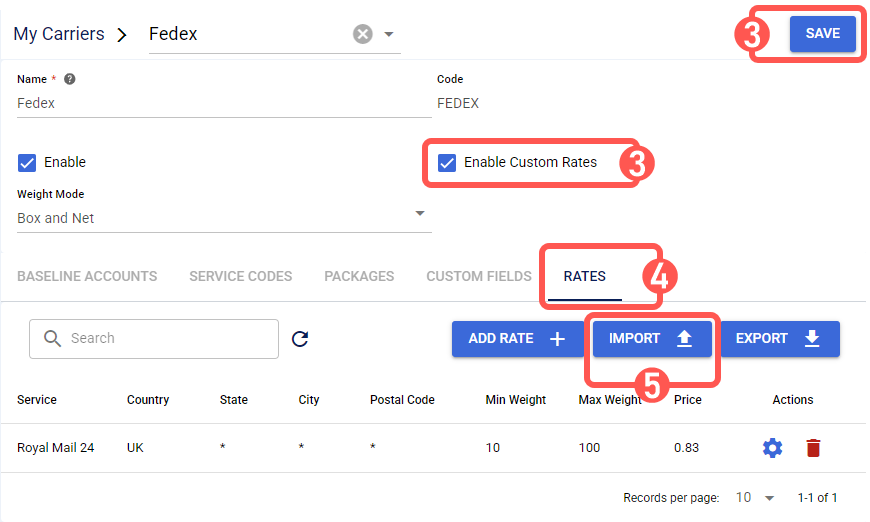The image size is (870, 522).
Task: Click the City column header
Action: (x=308, y=400)
